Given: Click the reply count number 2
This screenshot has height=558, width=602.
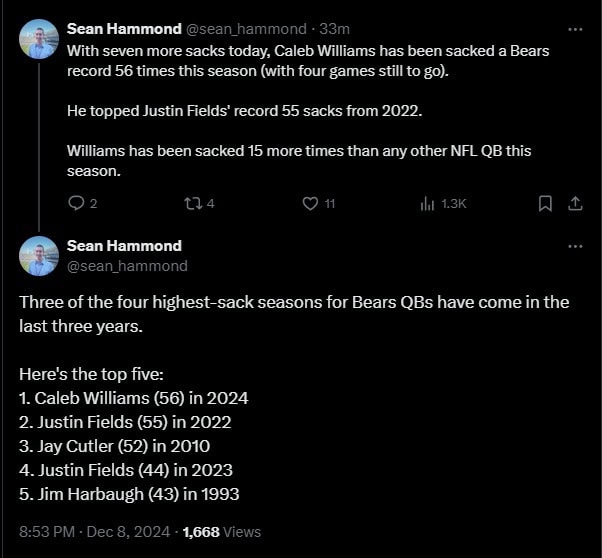Looking at the screenshot, I should pyautogui.click(x=94, y=203).
